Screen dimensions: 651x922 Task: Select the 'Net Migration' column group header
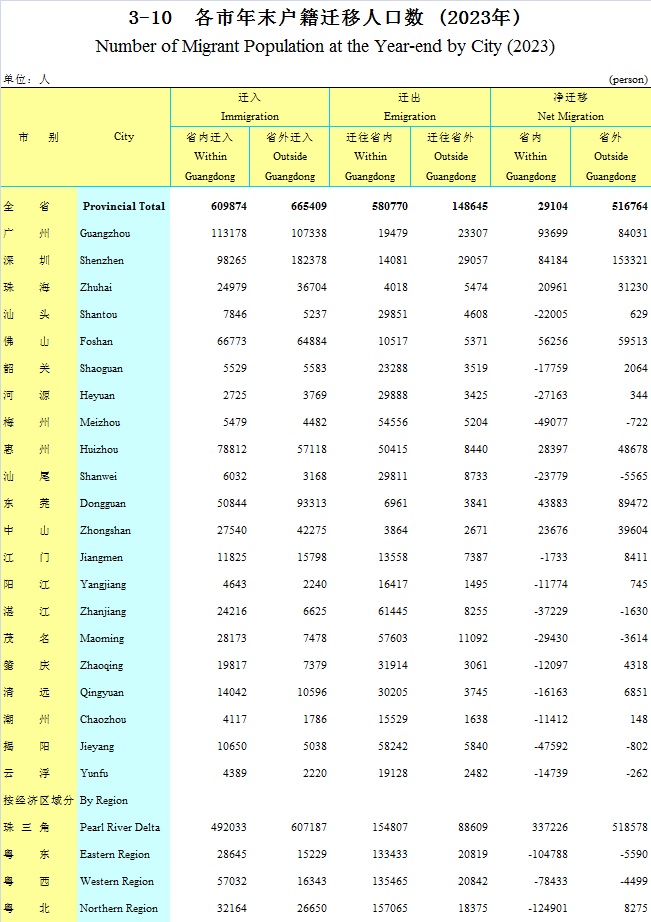[570, 116]
